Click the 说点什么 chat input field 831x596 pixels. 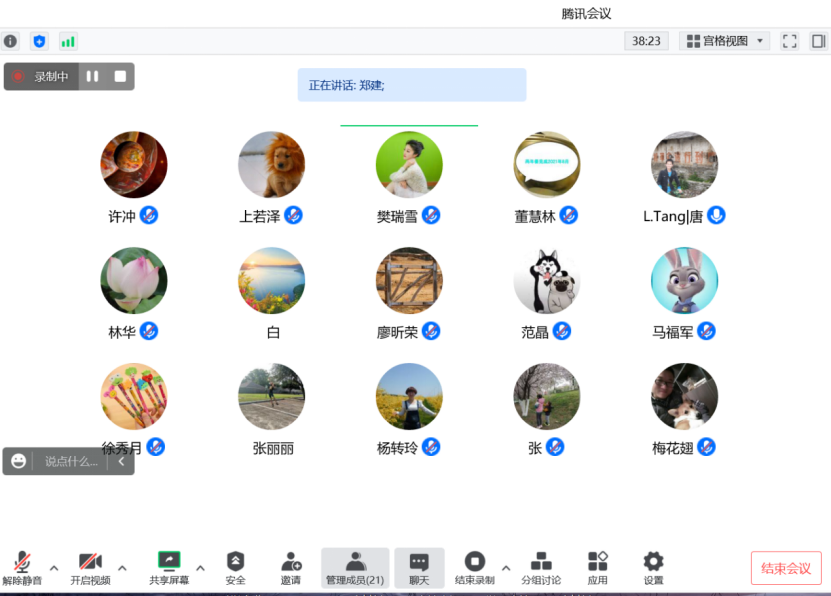(x=72, y=461)
